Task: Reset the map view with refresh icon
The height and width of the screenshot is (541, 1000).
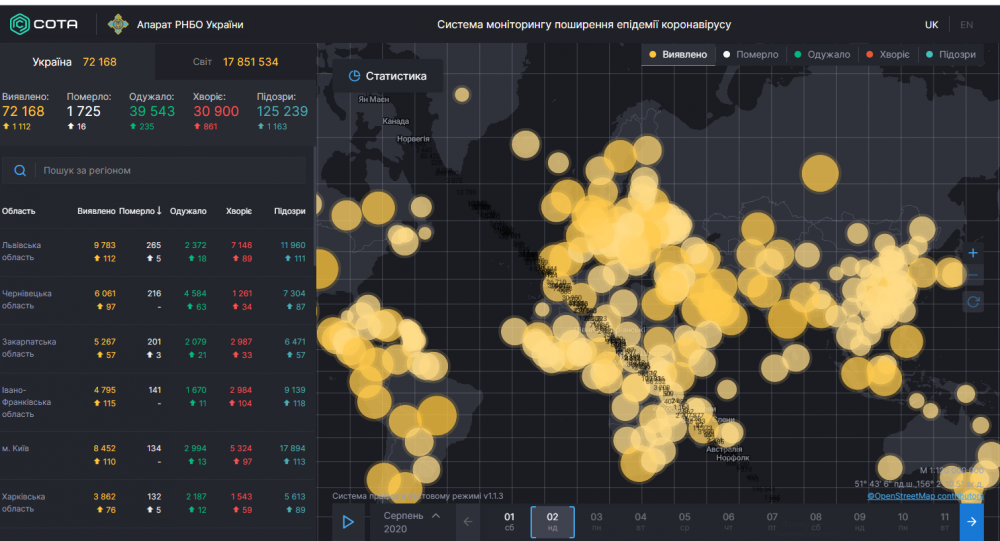Action: pyautogui.click(x=973, y=301)
